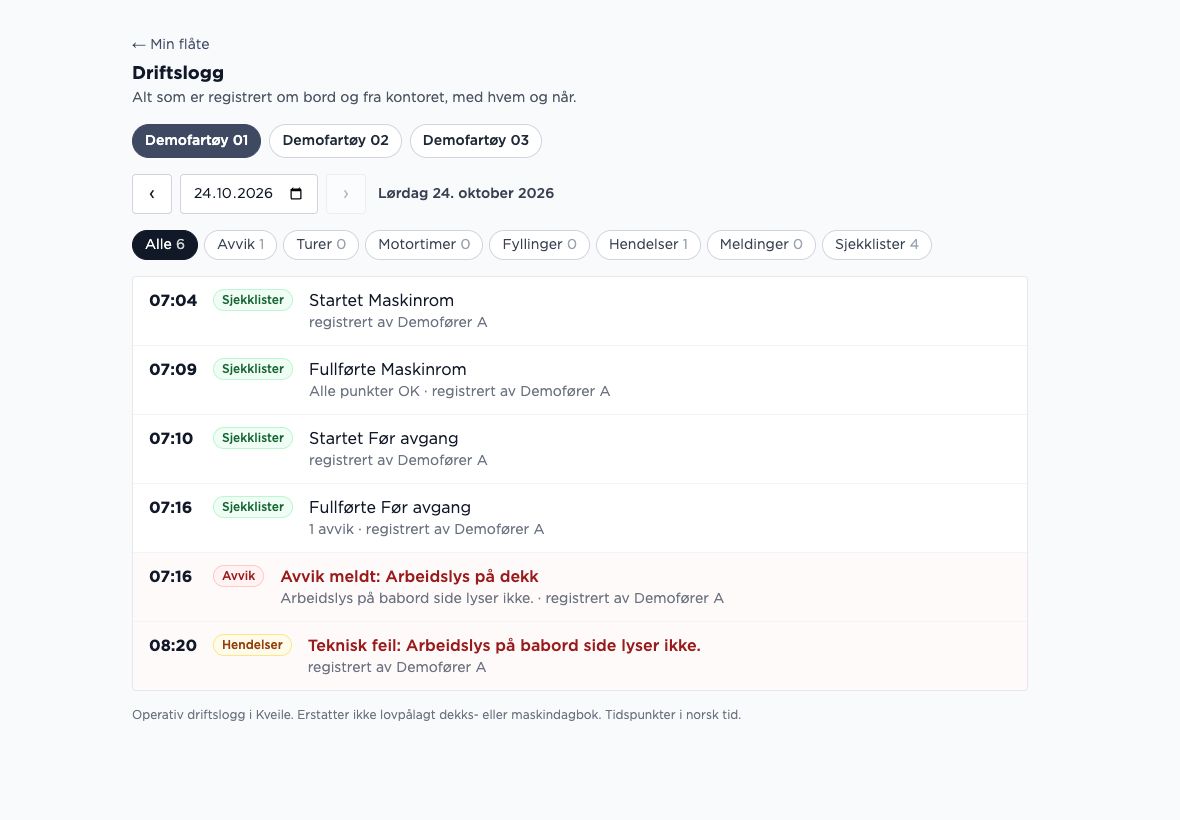This screenshot has width=1180, height=820.
Task: Open the Avvik meldt: Arbeidslys på dekk entry
Action: coord(579,588)
